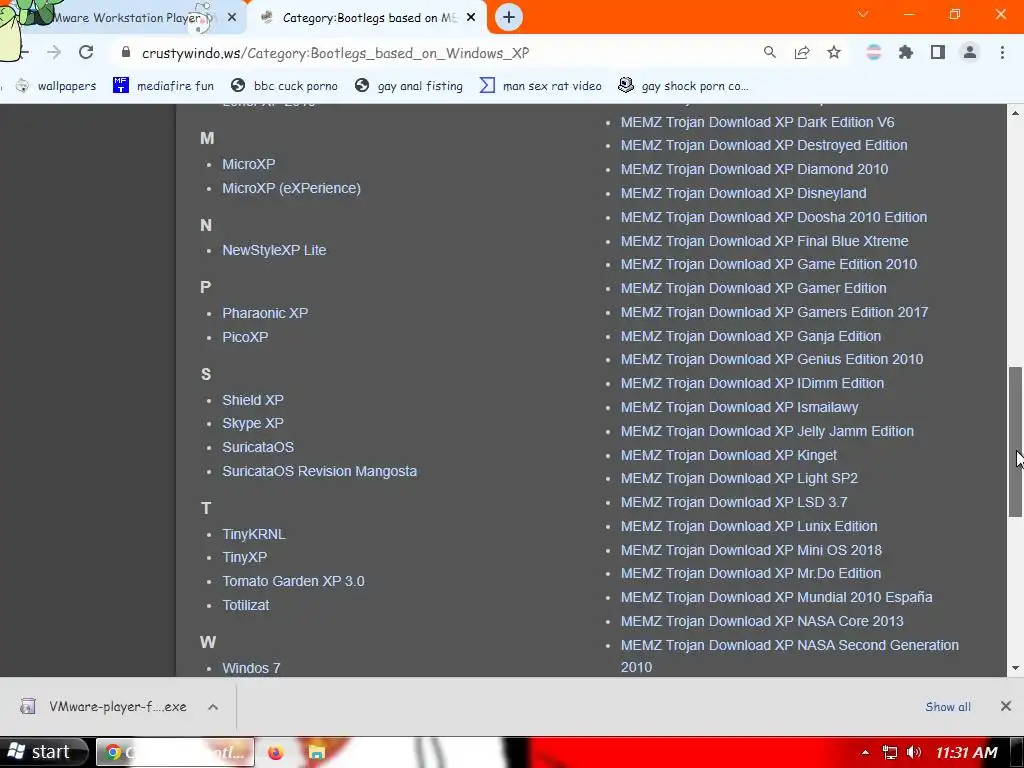Image resolution: width=1024 pixels, height=768 pixels.
Task: Click the share page icon
Action: click(x=802, y=53)
